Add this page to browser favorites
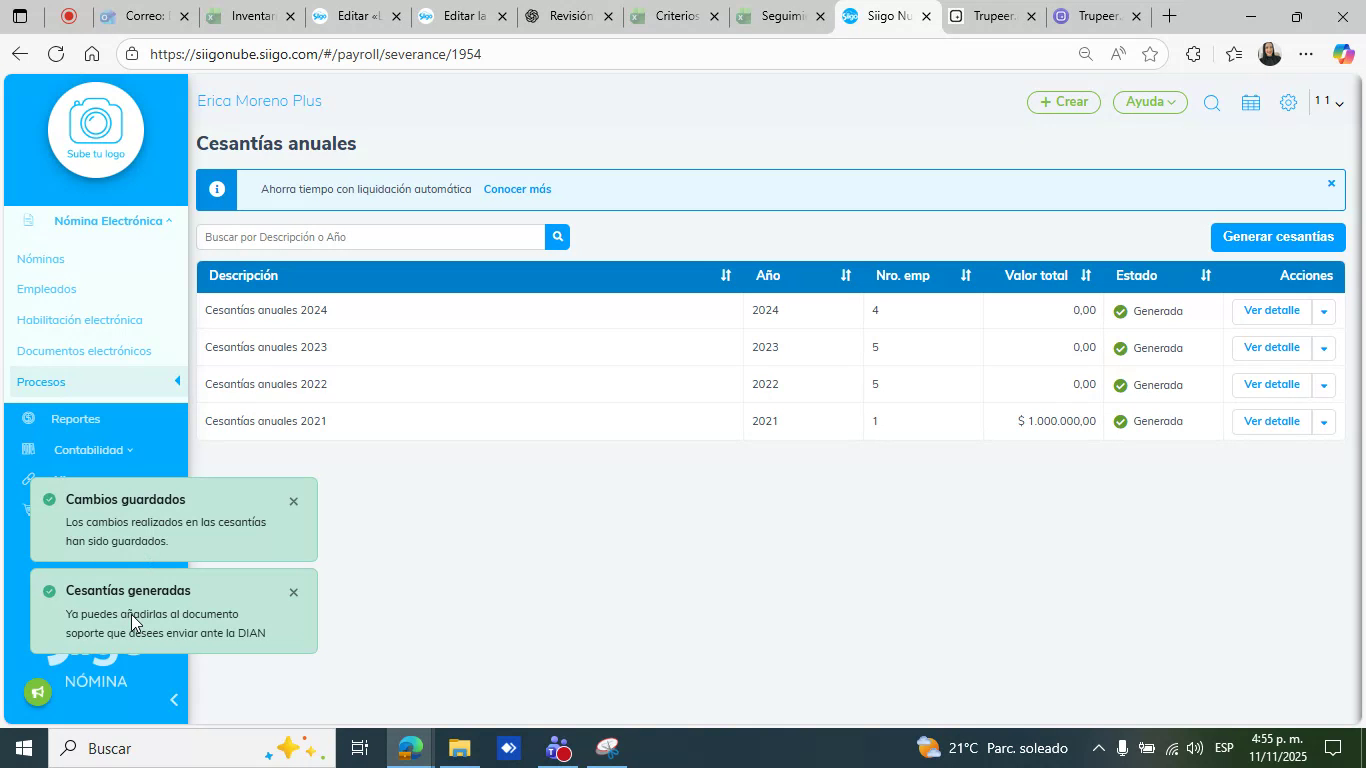This screenshot has height=768, width=1366. pos(1150,54)
